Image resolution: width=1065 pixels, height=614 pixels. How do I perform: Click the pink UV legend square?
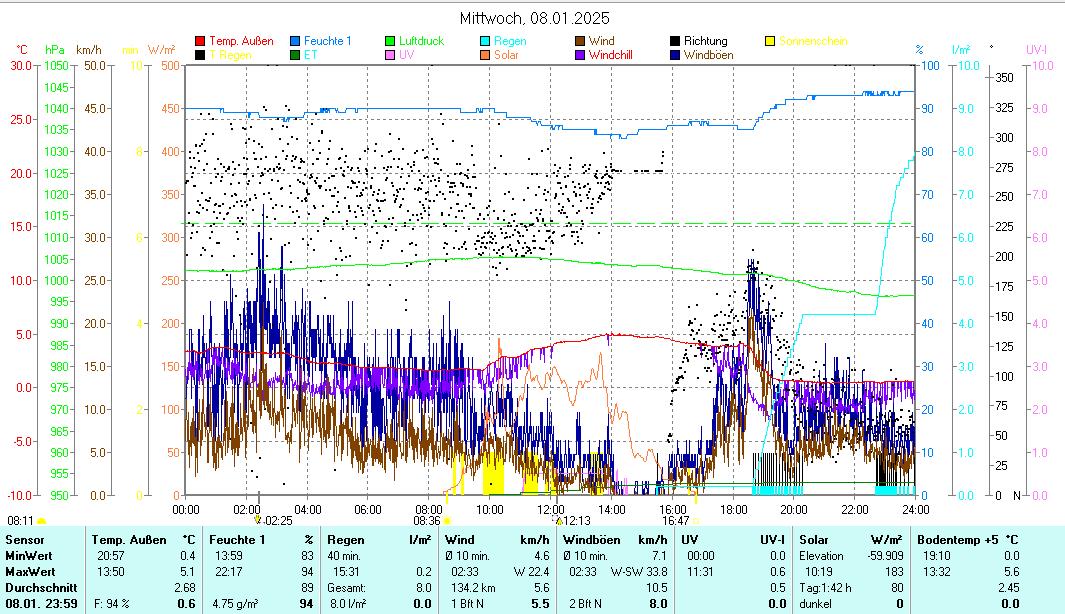pyautogui.click(x=390, y=55)
